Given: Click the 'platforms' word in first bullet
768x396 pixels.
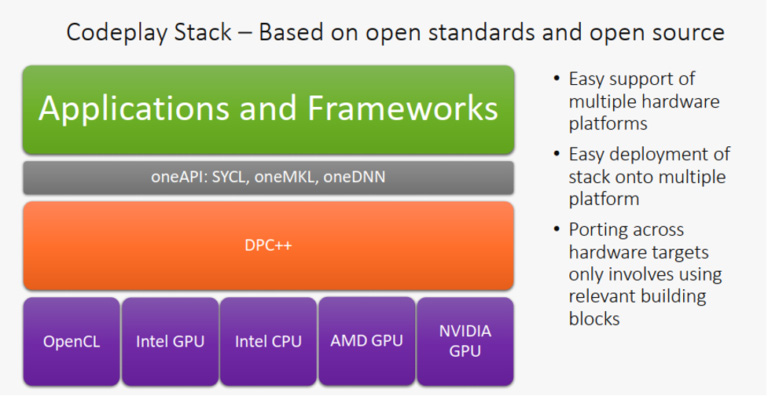Looking at the screenshot, I should [608, 124].
